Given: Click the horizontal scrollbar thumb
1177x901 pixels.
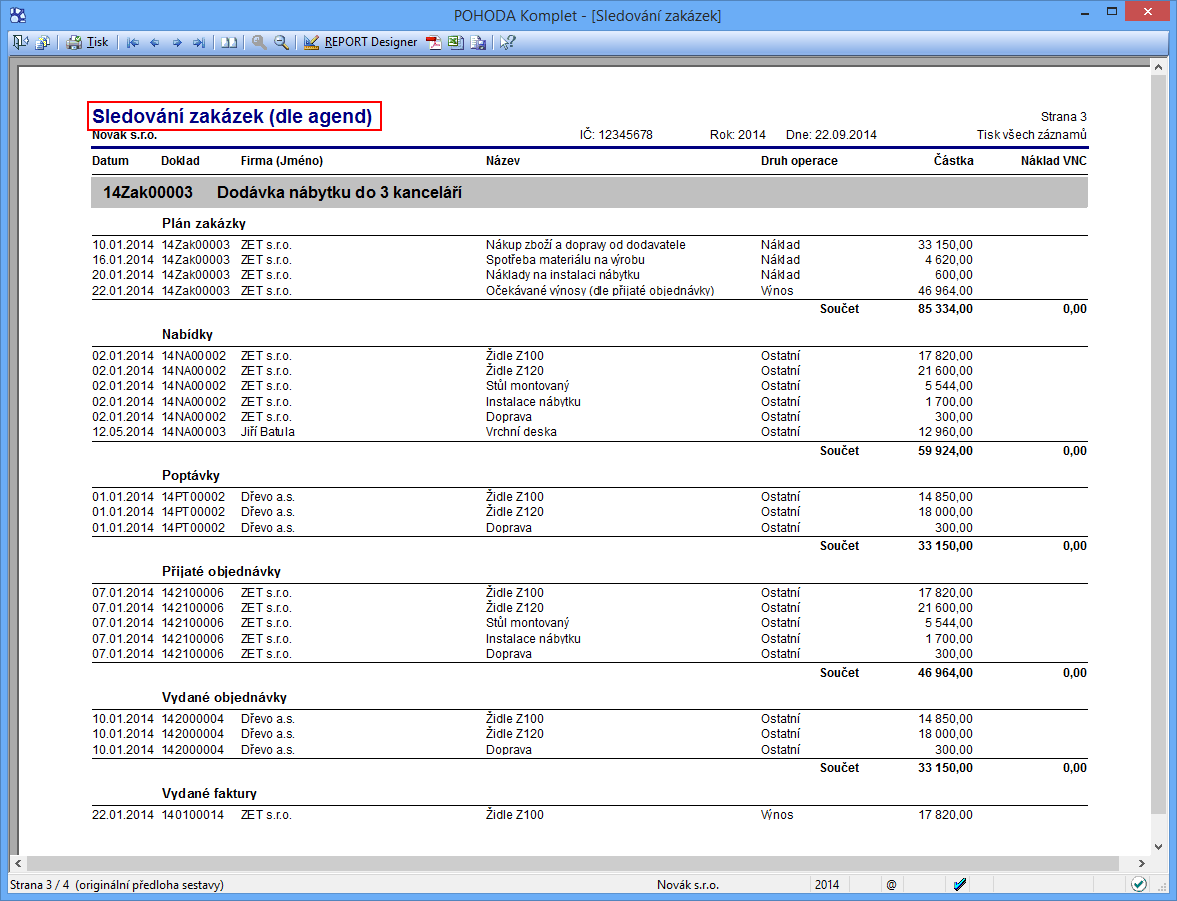Looking at the screenshot, I should [572, 863].
